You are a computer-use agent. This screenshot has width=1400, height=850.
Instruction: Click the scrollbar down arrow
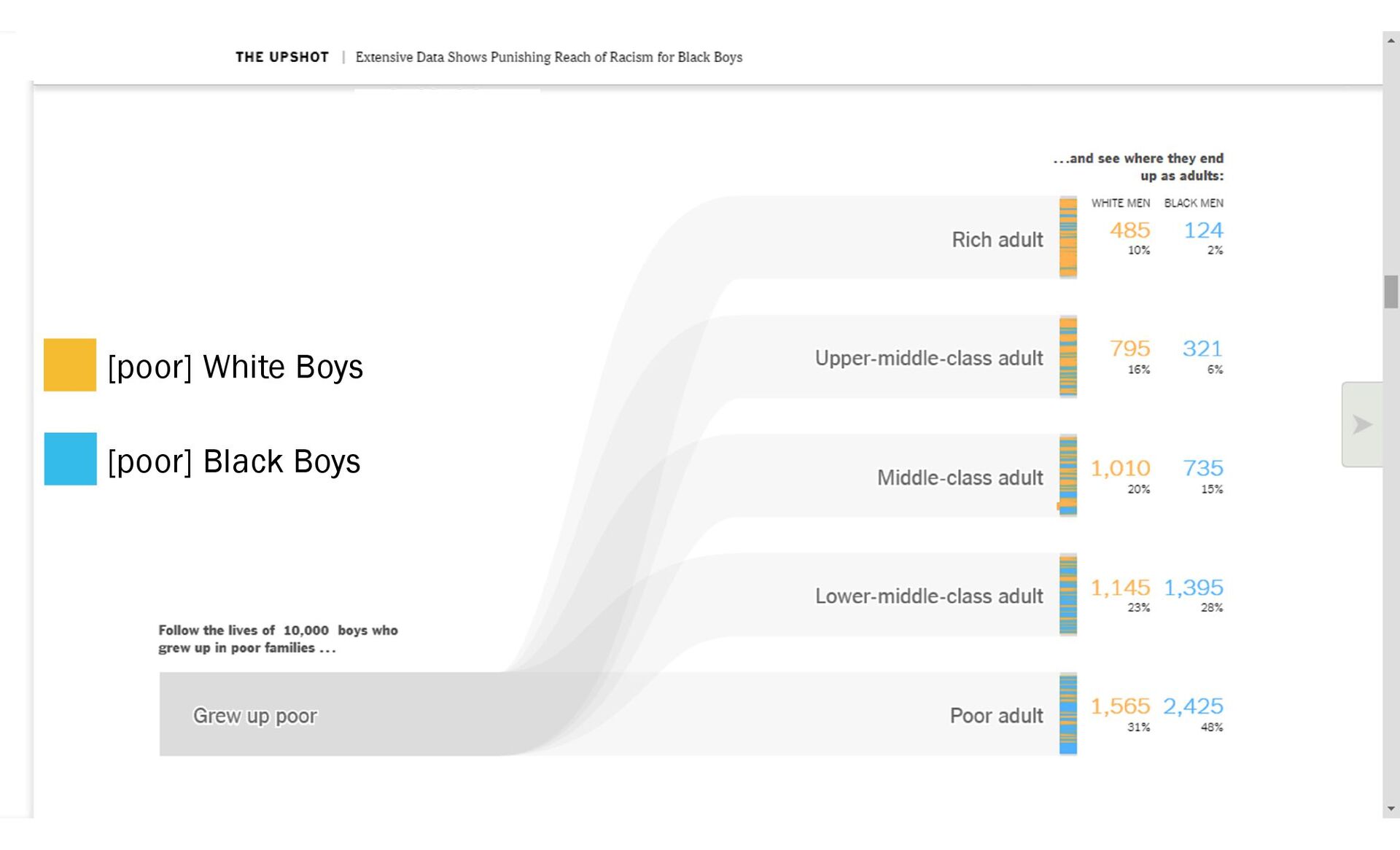click(1391, 808)
